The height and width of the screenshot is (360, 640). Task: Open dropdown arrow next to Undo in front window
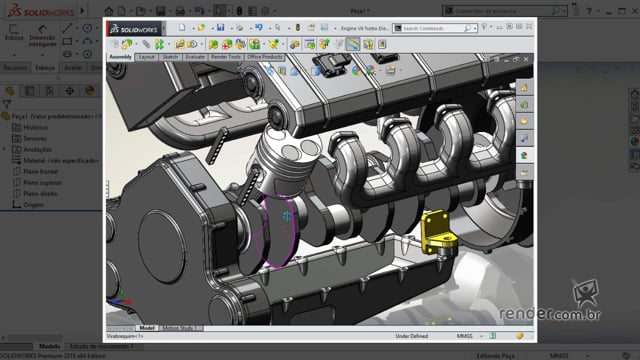[x=269, y=28]
